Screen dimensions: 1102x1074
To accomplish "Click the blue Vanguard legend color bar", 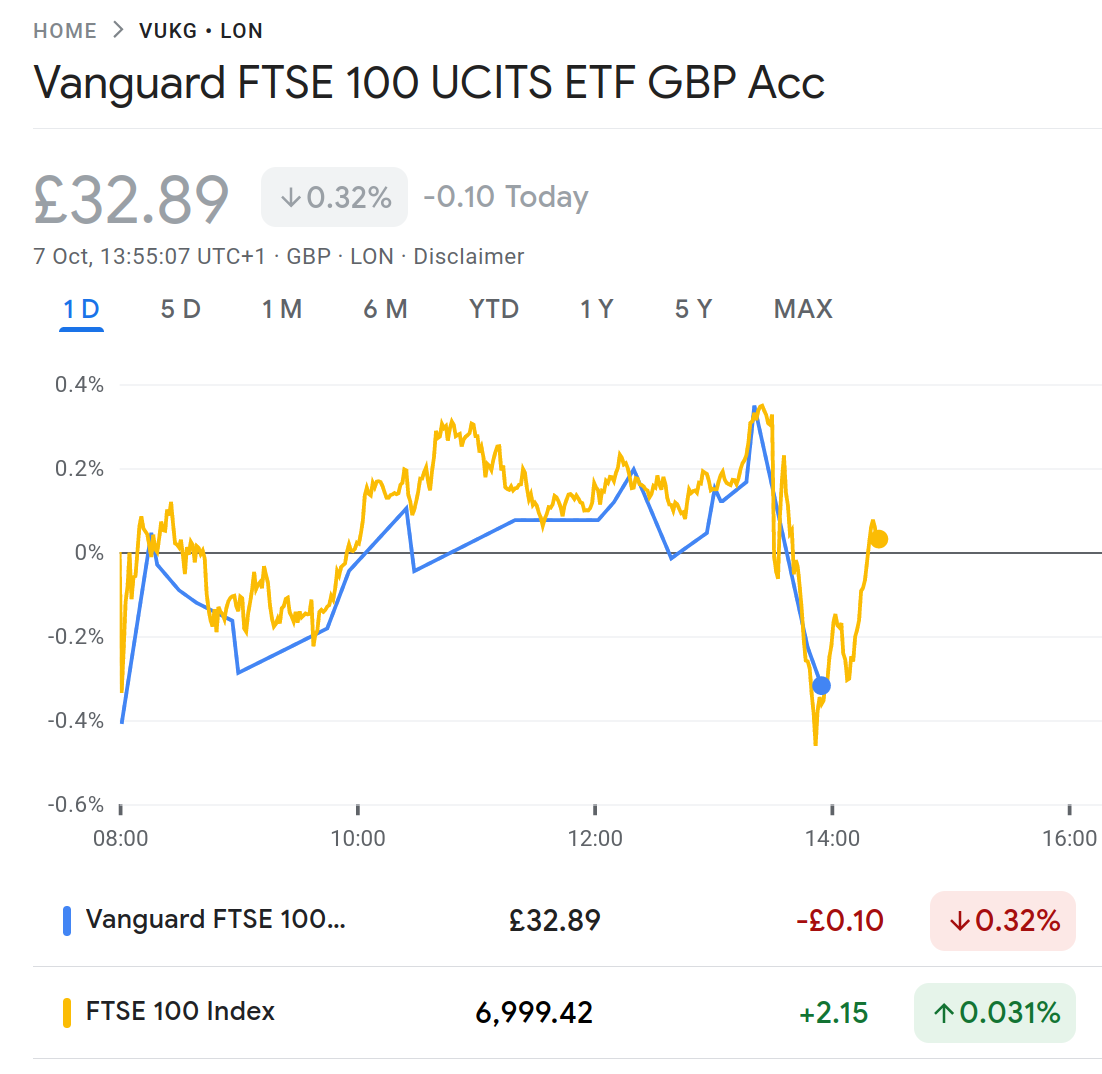I will tap(67, 920).
